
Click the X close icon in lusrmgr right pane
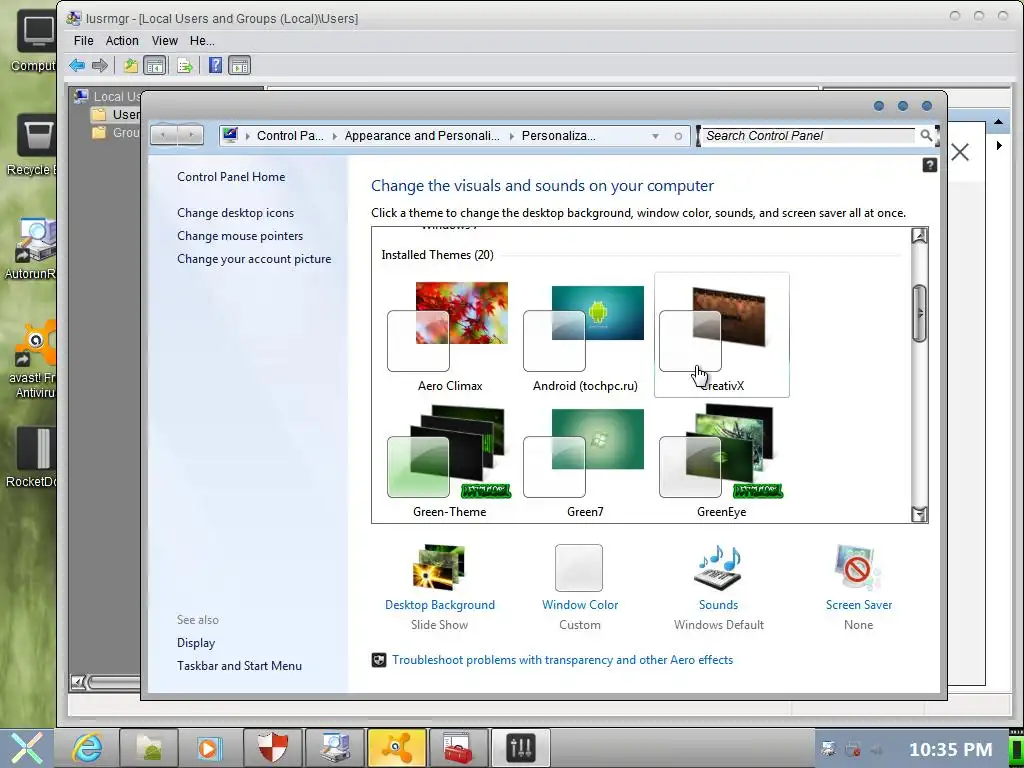(x=960, y=152)
